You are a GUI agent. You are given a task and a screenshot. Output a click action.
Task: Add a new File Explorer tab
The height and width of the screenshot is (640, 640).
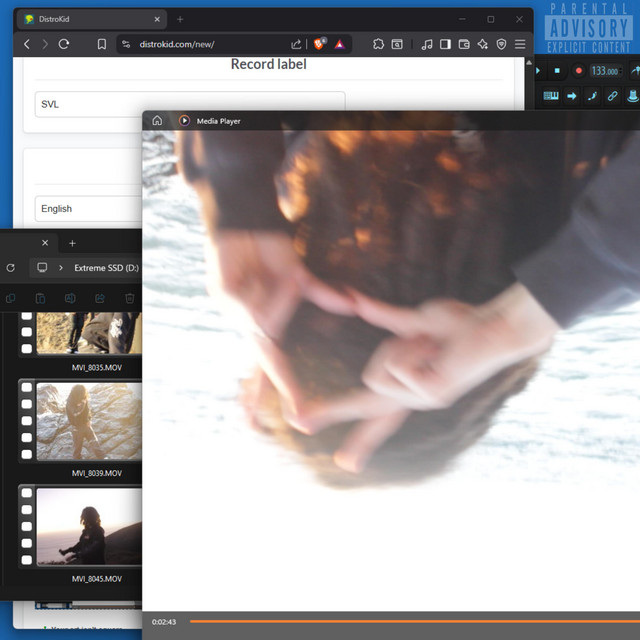pos(72,243)
